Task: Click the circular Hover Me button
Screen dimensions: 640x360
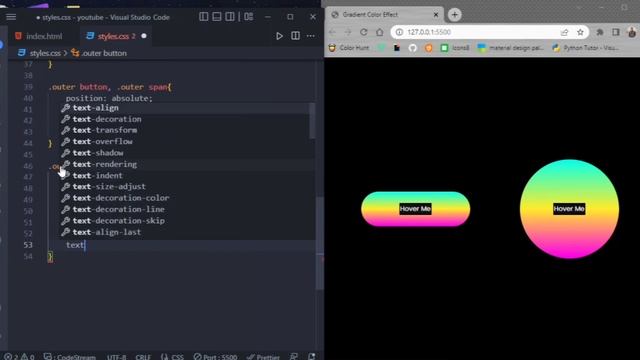Action: 569,209
